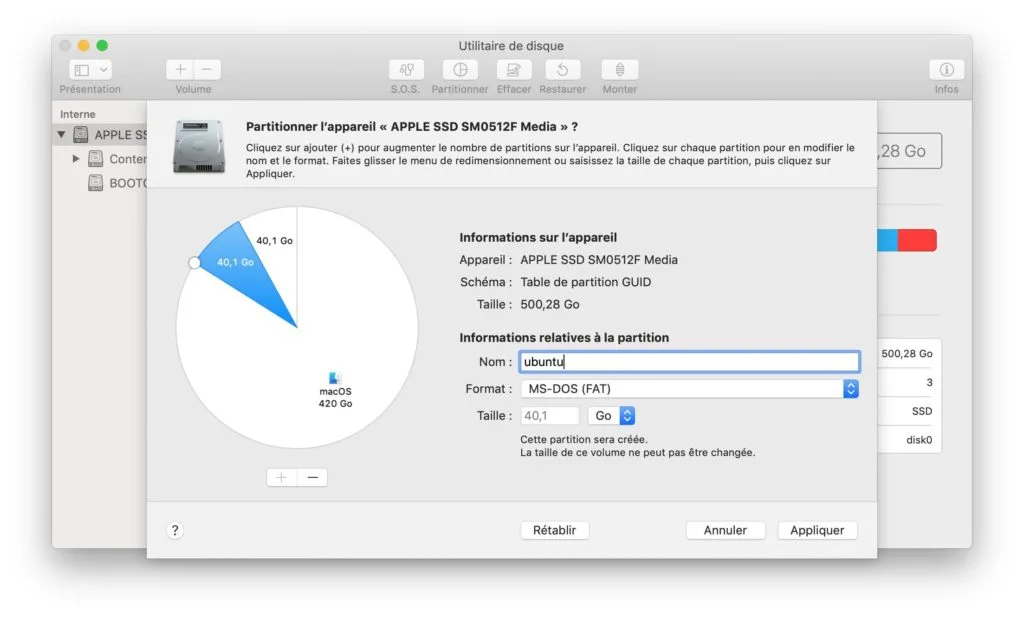Click the Effacer toolbar icon
The width and height of the screenshot is (1024, 617).
(x=513, y=69)
